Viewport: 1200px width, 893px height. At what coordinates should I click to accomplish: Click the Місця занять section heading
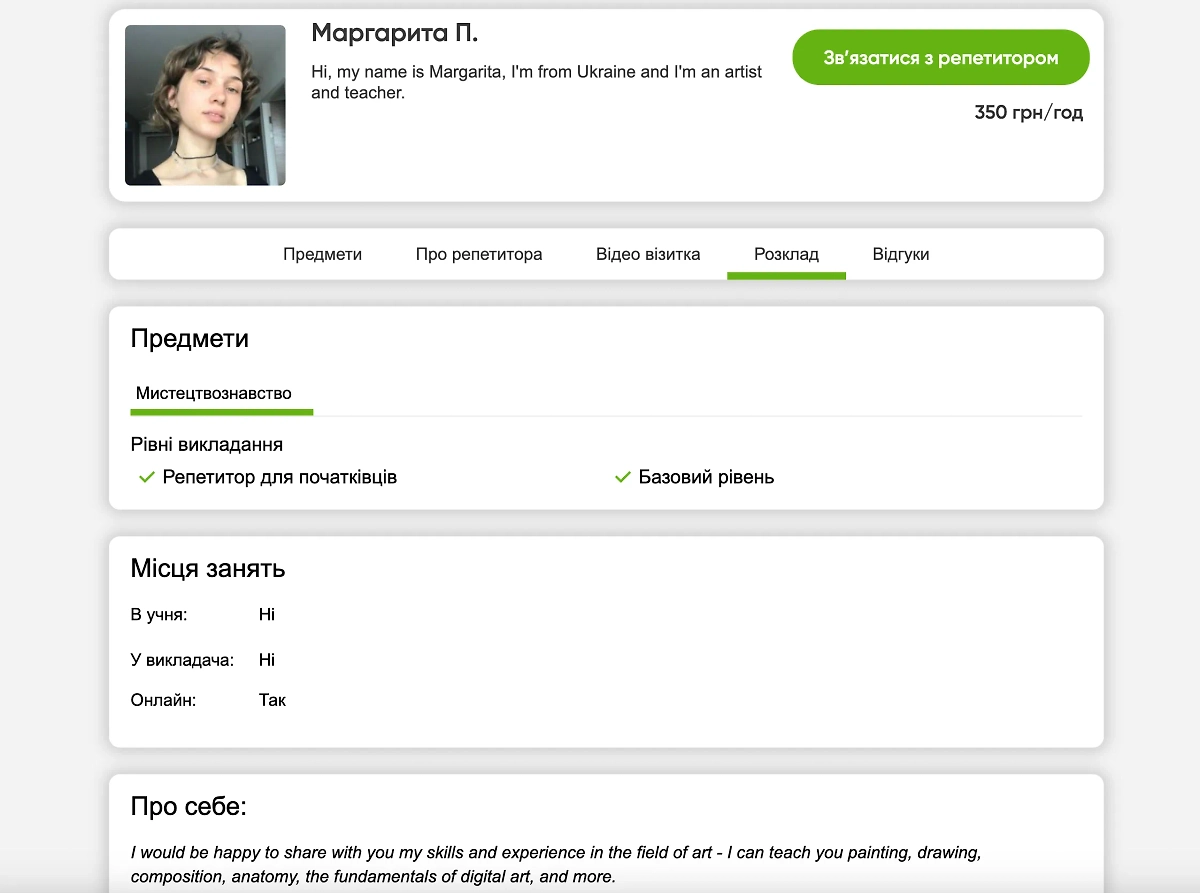[208, 569]
